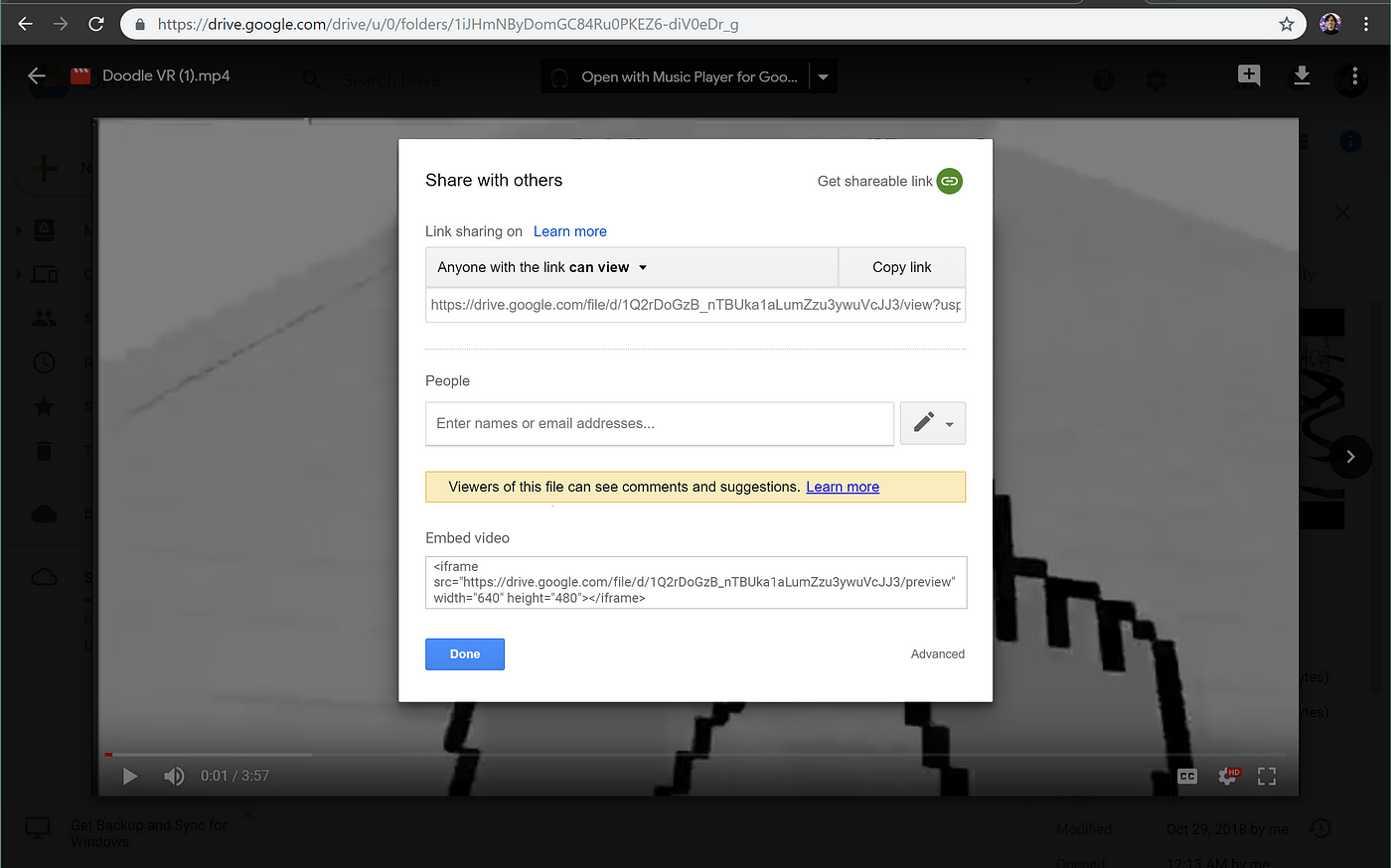Viewport: 1391px width, 868px height.
Task: Close the preview with the back arrow
Action: pyautogui.click(x=37, y=75)
